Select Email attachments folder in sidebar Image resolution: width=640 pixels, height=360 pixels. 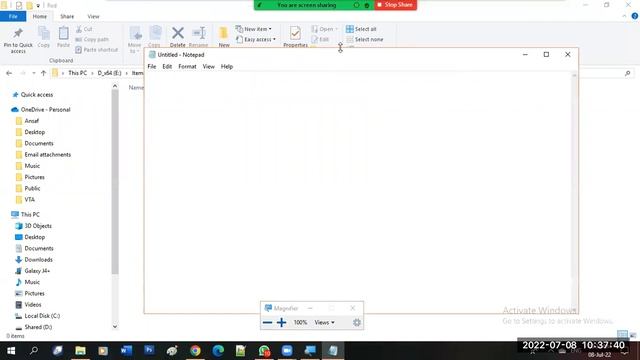(47, 155)
